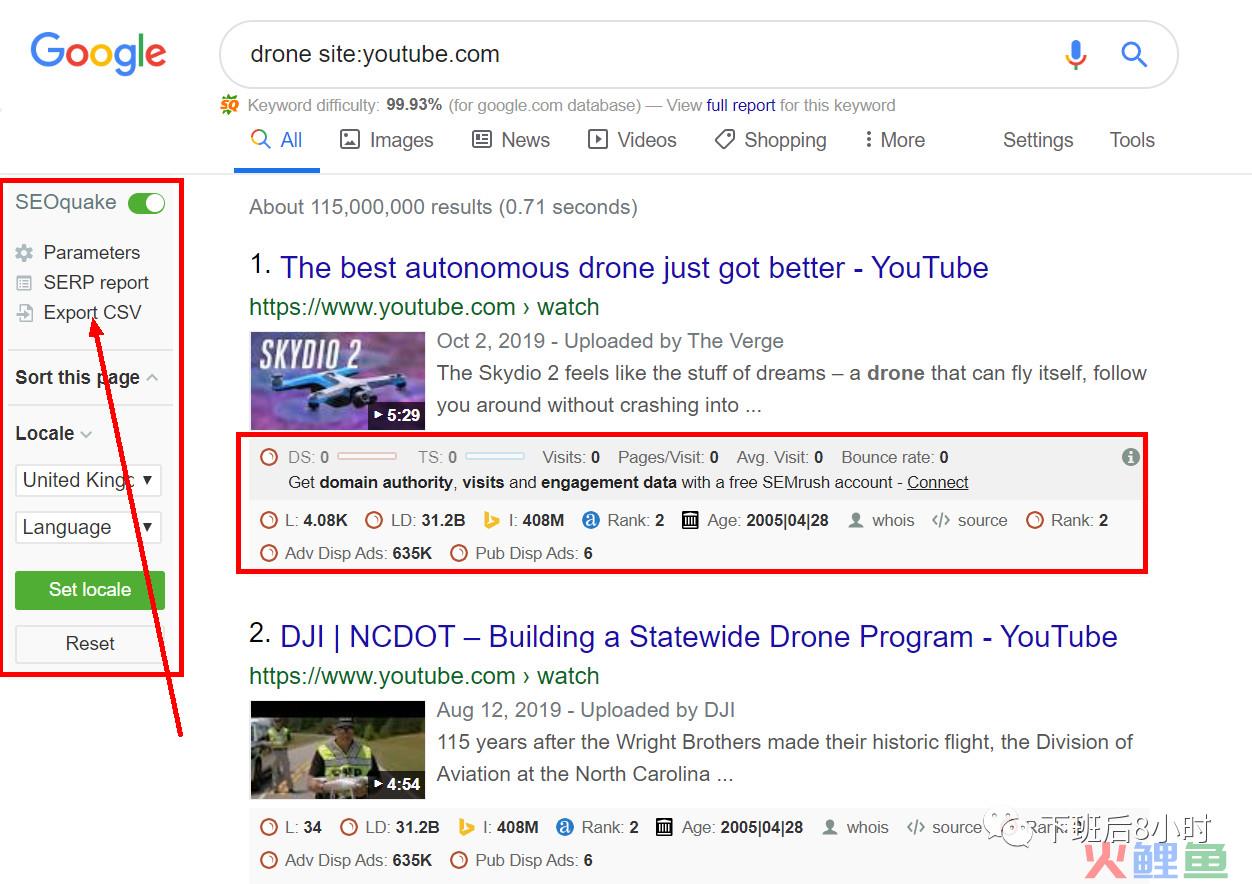Click the domain Age parameter under DJI result
This screenshot has height=884, width=1252.
pyautogui.click(x=729, y=827)
